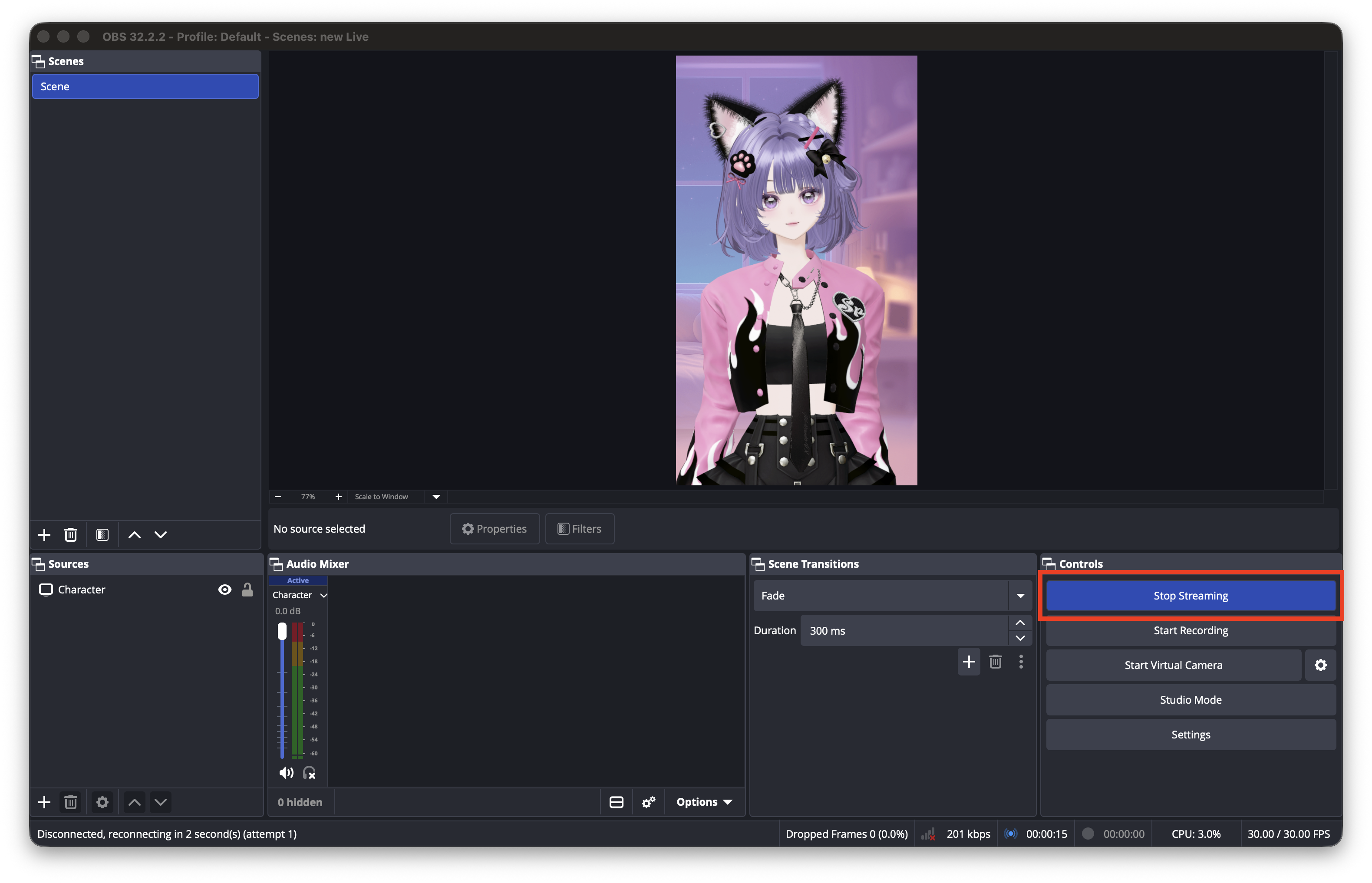
Task: Click the Dropped Frames status entry
Action: click(846, 834)
